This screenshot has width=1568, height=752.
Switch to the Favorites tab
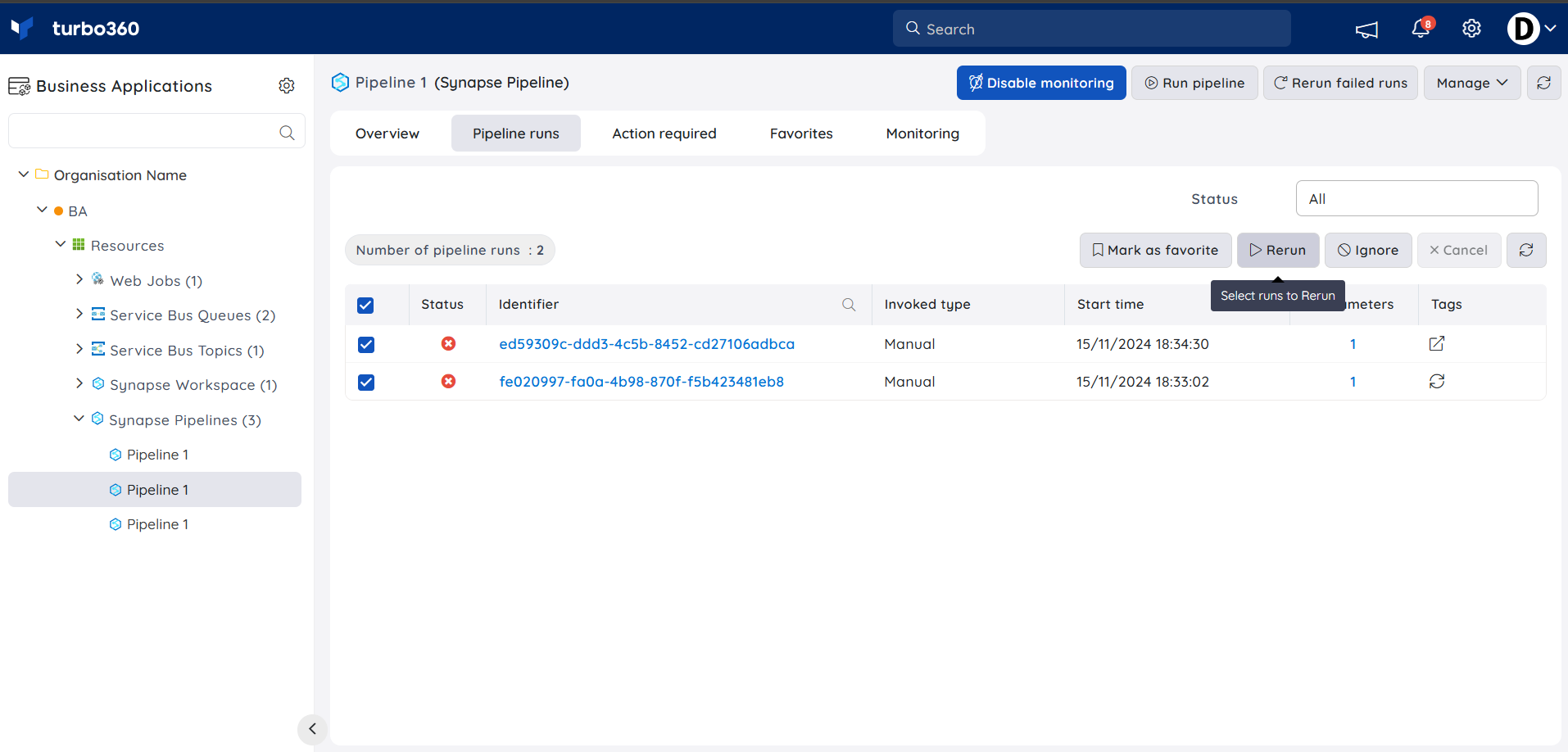point(801,134)
